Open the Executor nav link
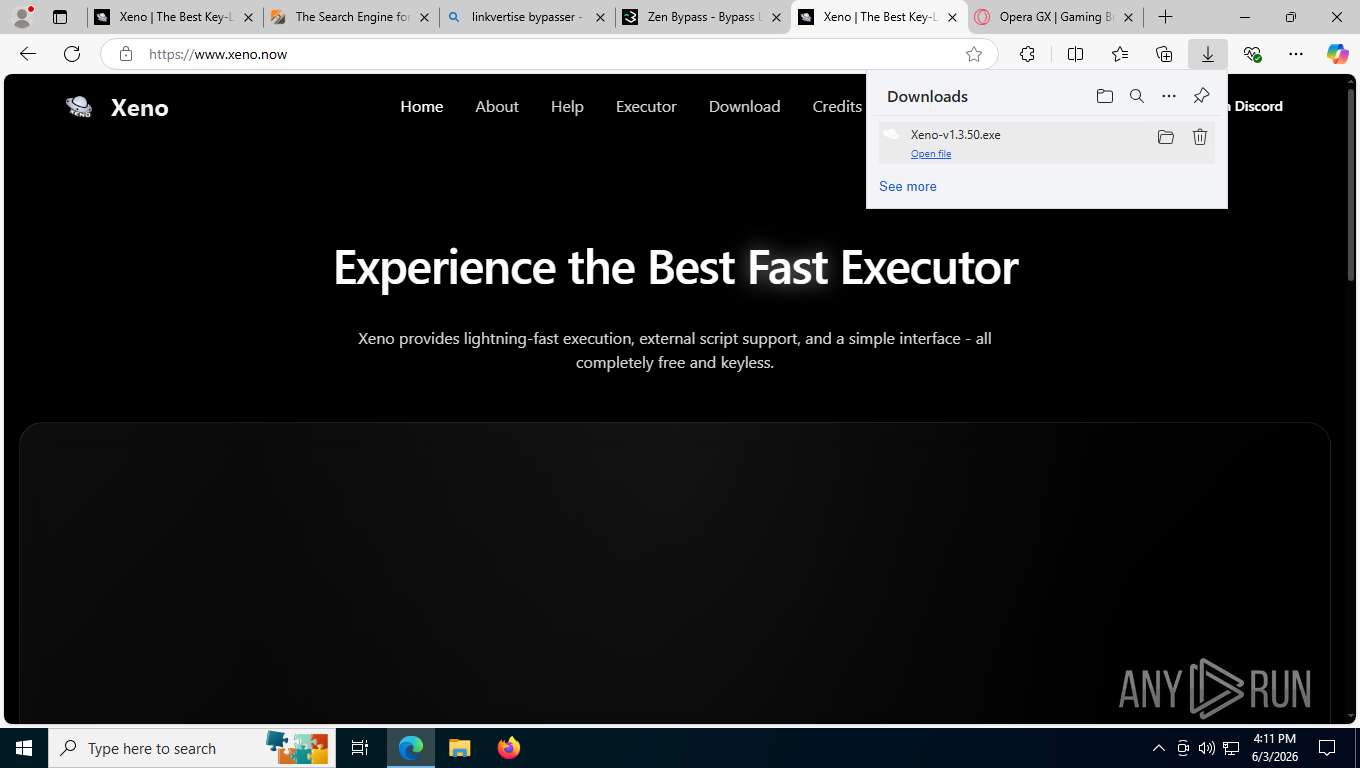 [x=646, y=106]
